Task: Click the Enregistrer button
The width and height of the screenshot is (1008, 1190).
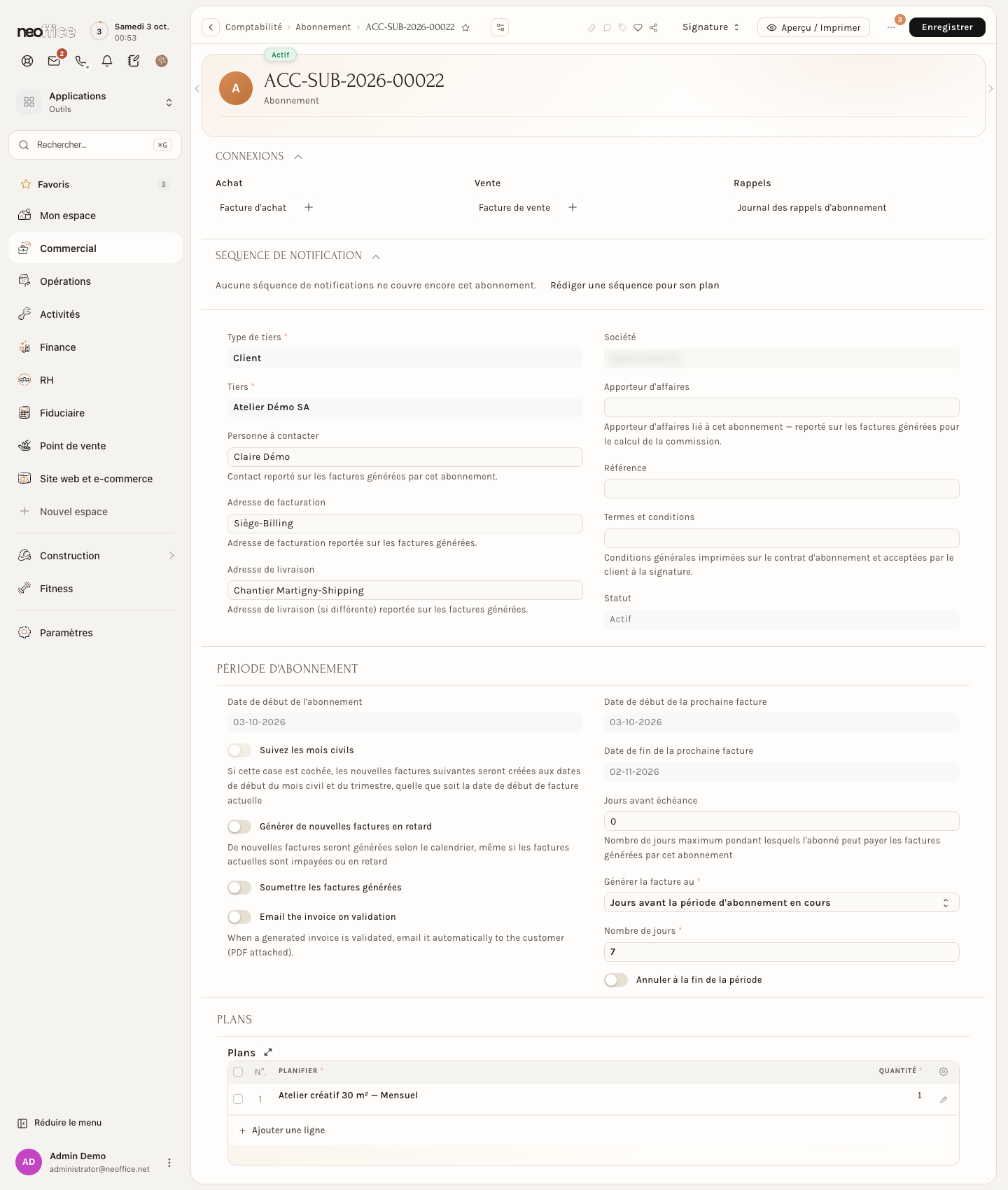Action: pyautogui.click(x=947, y=27)
